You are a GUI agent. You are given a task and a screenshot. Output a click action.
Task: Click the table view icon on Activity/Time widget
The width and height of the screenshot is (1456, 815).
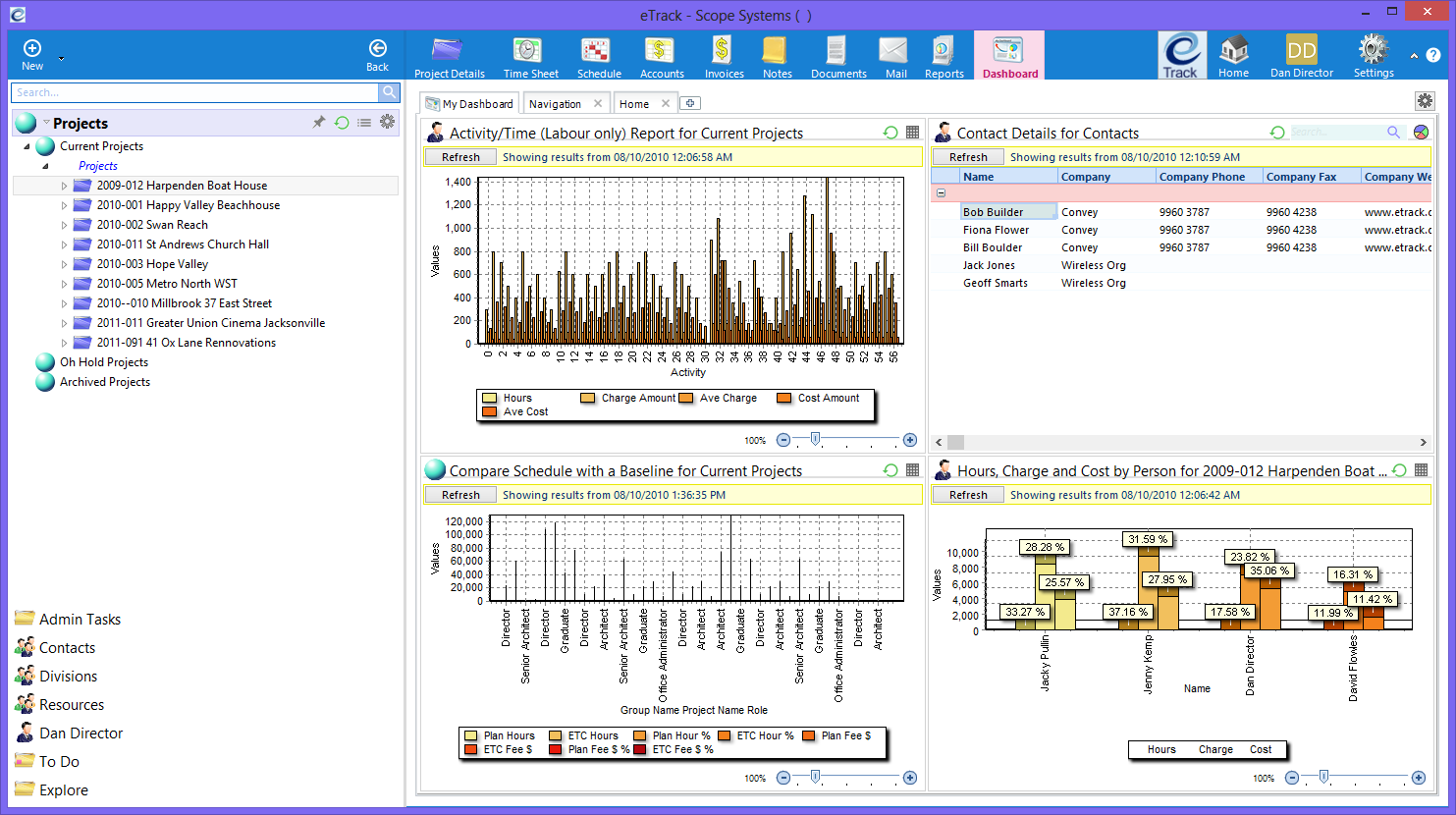click(911, 132)
